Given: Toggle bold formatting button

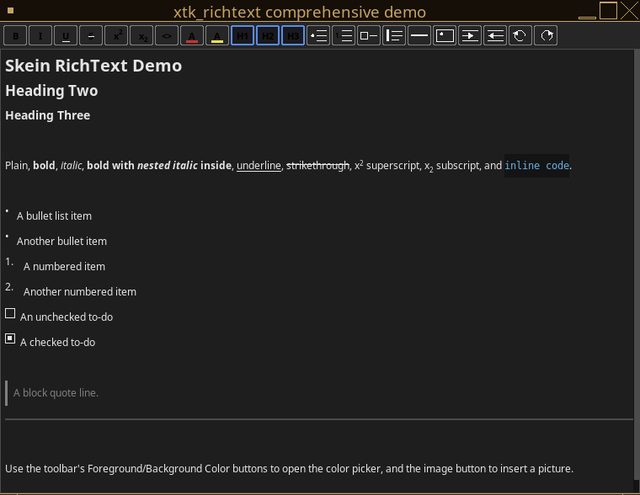Looking at the screenshot, I should (x=15, y=36).
